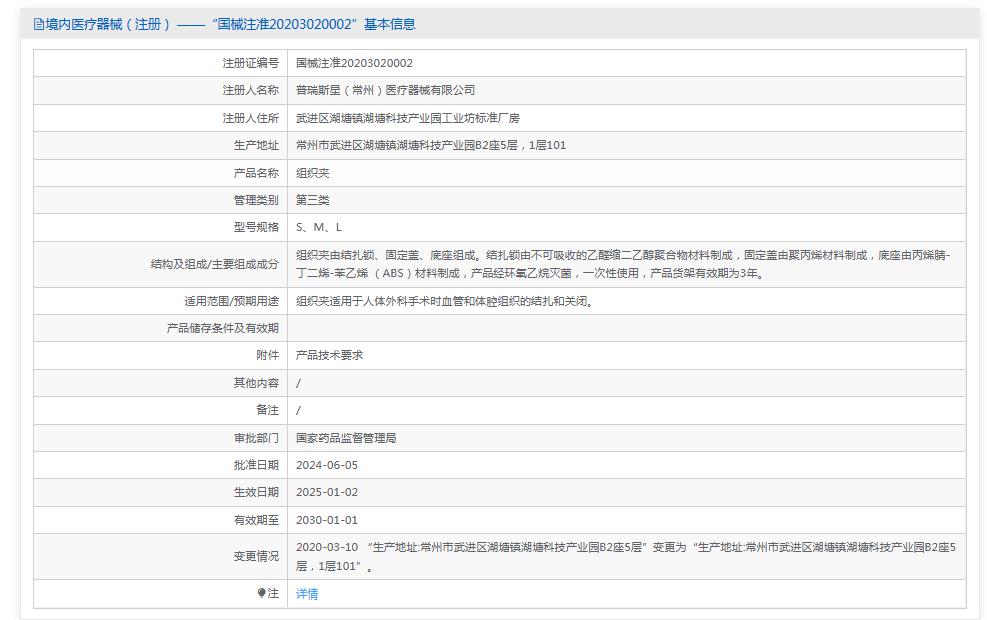Click the product name value 组织夹
987x620 pixels.
313,173
